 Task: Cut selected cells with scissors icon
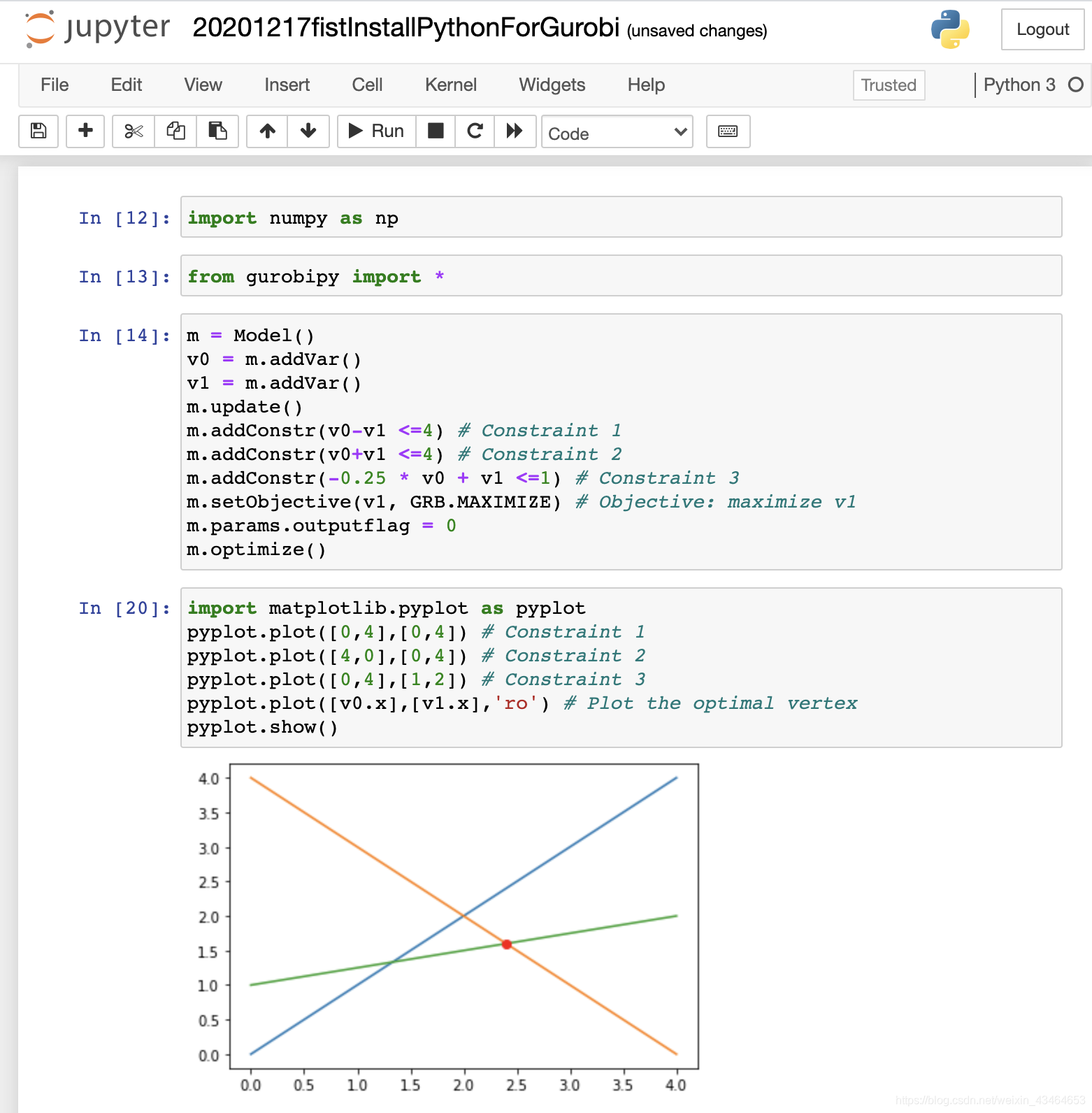pos(134,131)
